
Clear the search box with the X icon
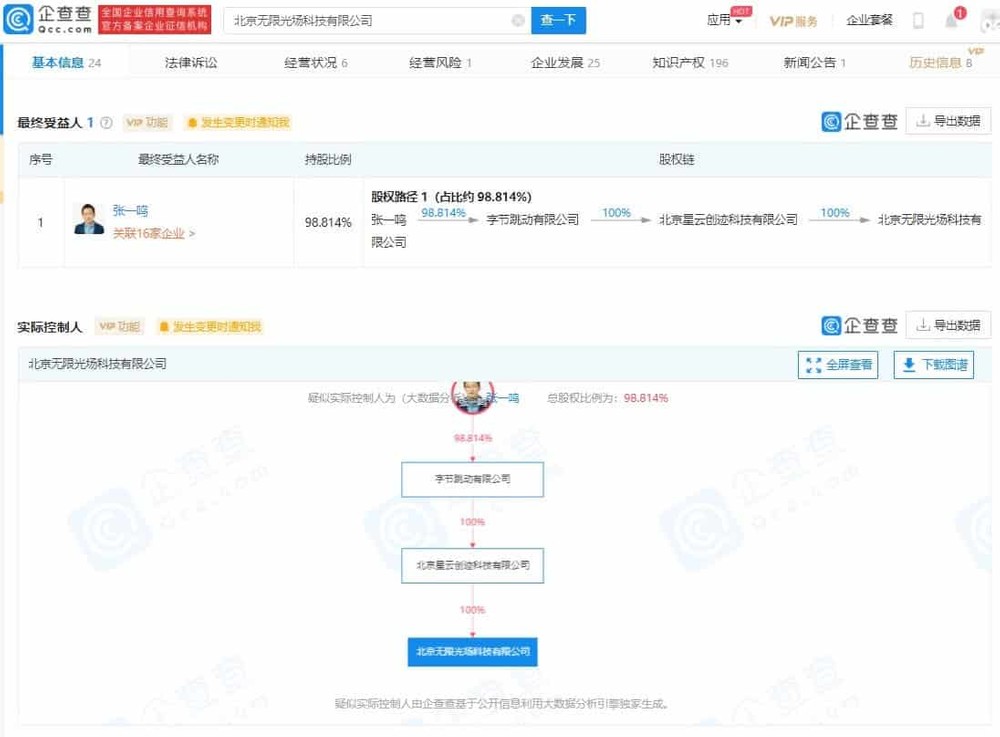coord(518,20)
